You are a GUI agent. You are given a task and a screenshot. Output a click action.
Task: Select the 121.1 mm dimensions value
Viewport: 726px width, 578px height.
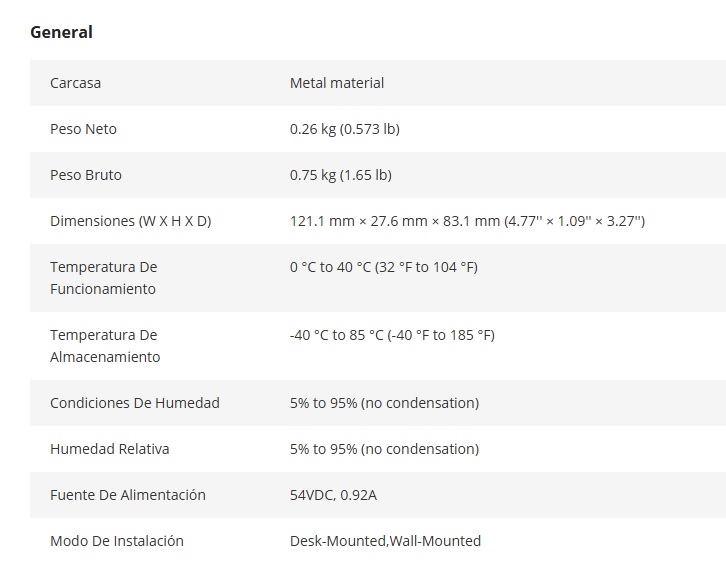tap(467, 221)
